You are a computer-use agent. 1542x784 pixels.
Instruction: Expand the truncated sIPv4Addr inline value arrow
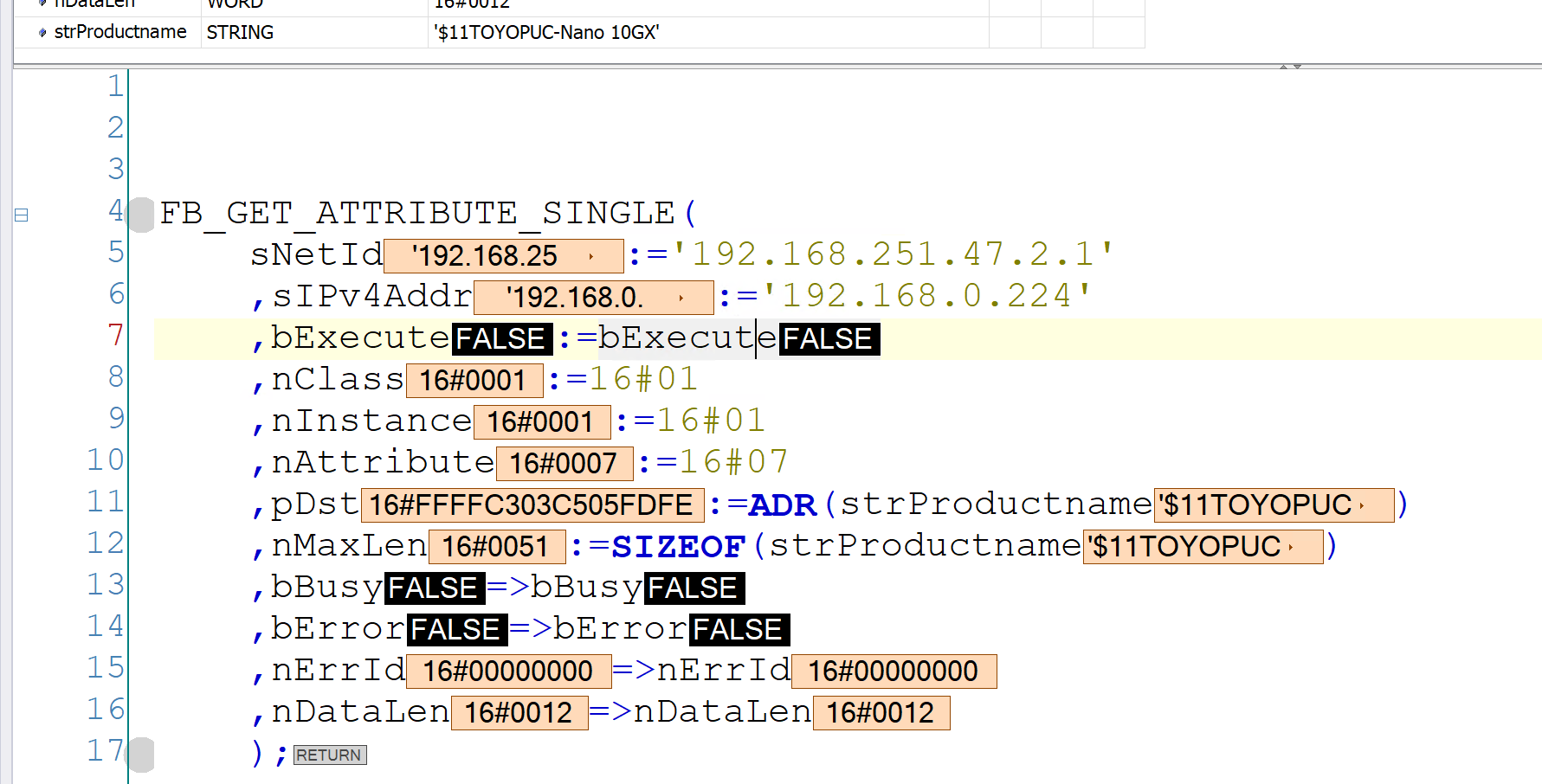coord(681,299)
